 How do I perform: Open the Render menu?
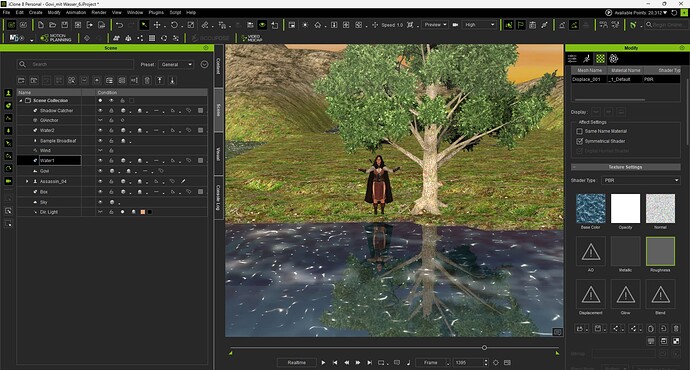click(99, 13)
